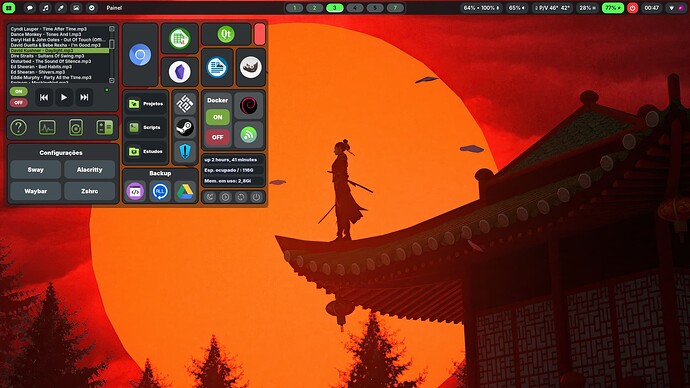Open the Projetos folder

tap(146, 104)
